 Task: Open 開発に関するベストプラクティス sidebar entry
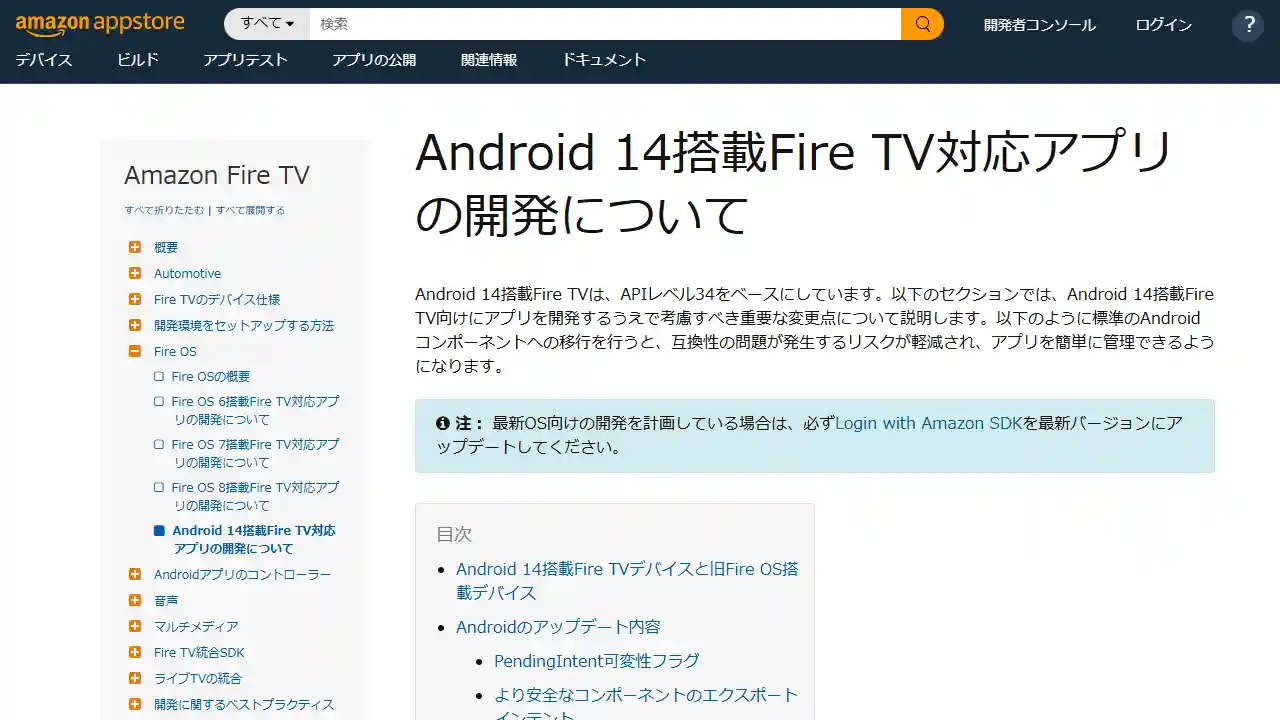pos(244,705)
